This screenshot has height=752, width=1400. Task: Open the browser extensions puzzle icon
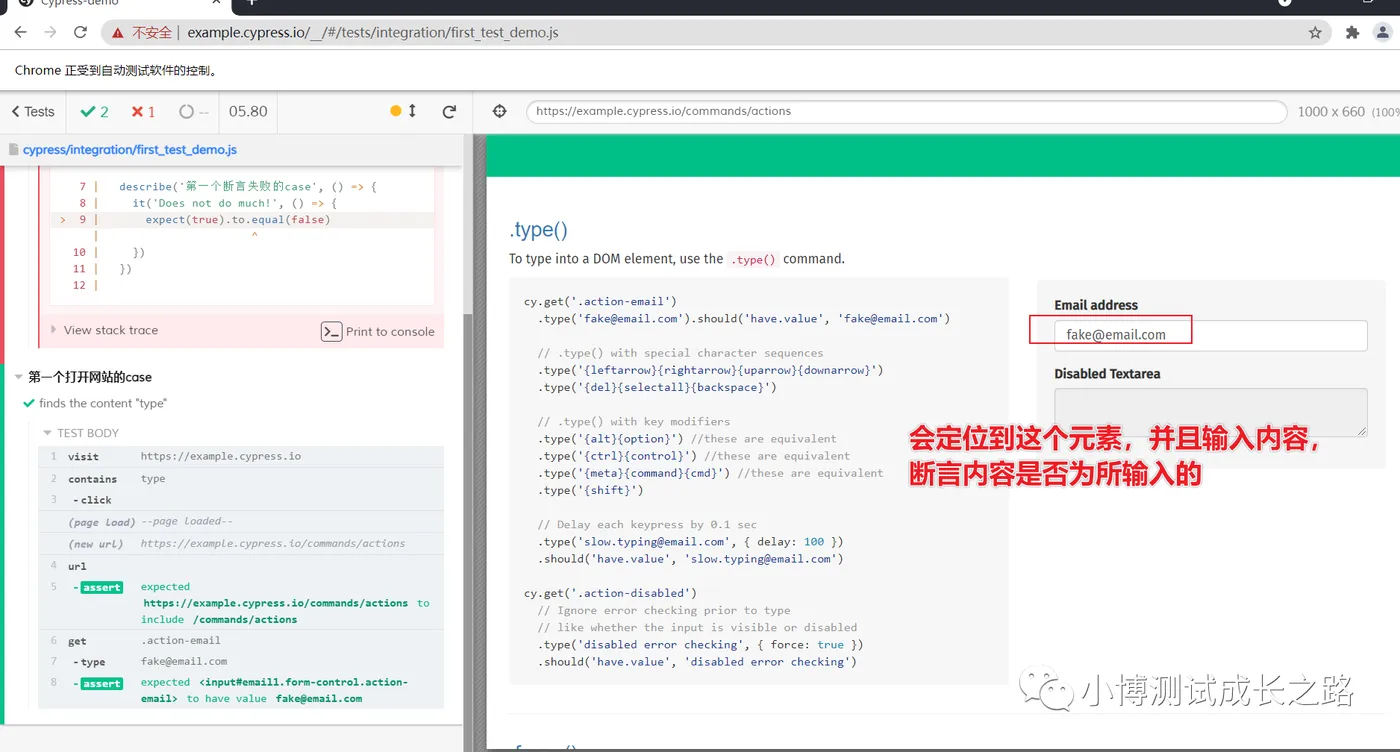tap(1352, 32)
